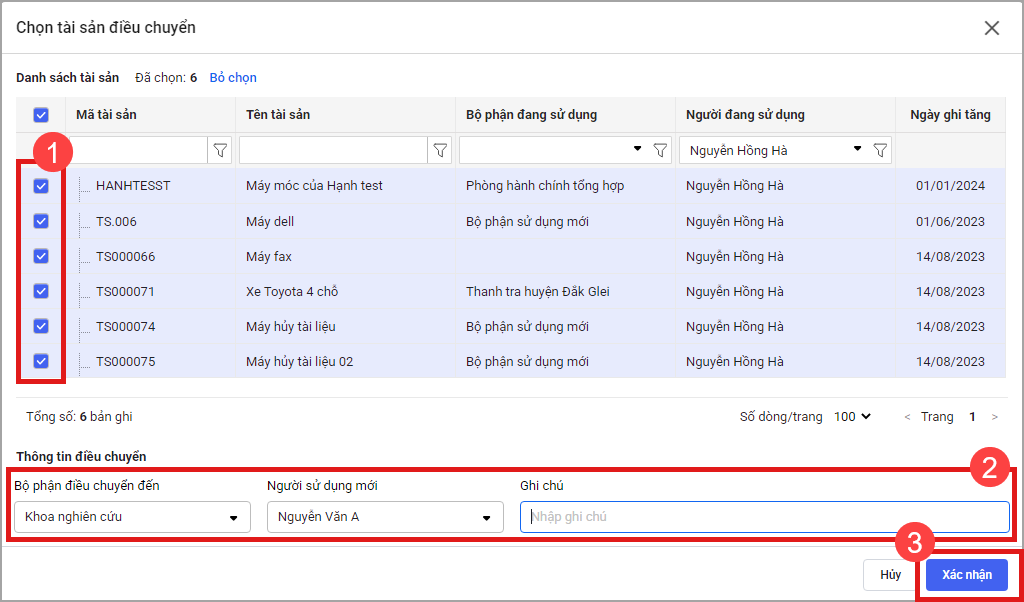Close the Chọn tài sản điều chuyển dialog
Image resolution: width=1024 pixels, height=602 pixels.
[992, 28]
